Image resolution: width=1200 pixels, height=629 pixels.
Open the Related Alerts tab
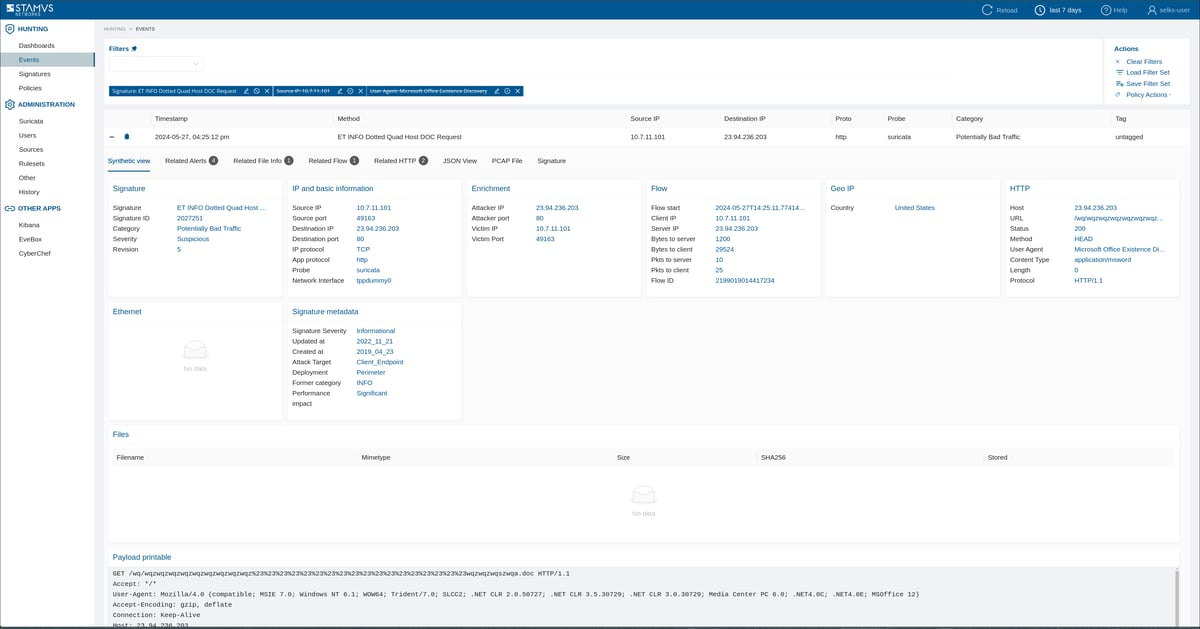[x=191, y=161]
